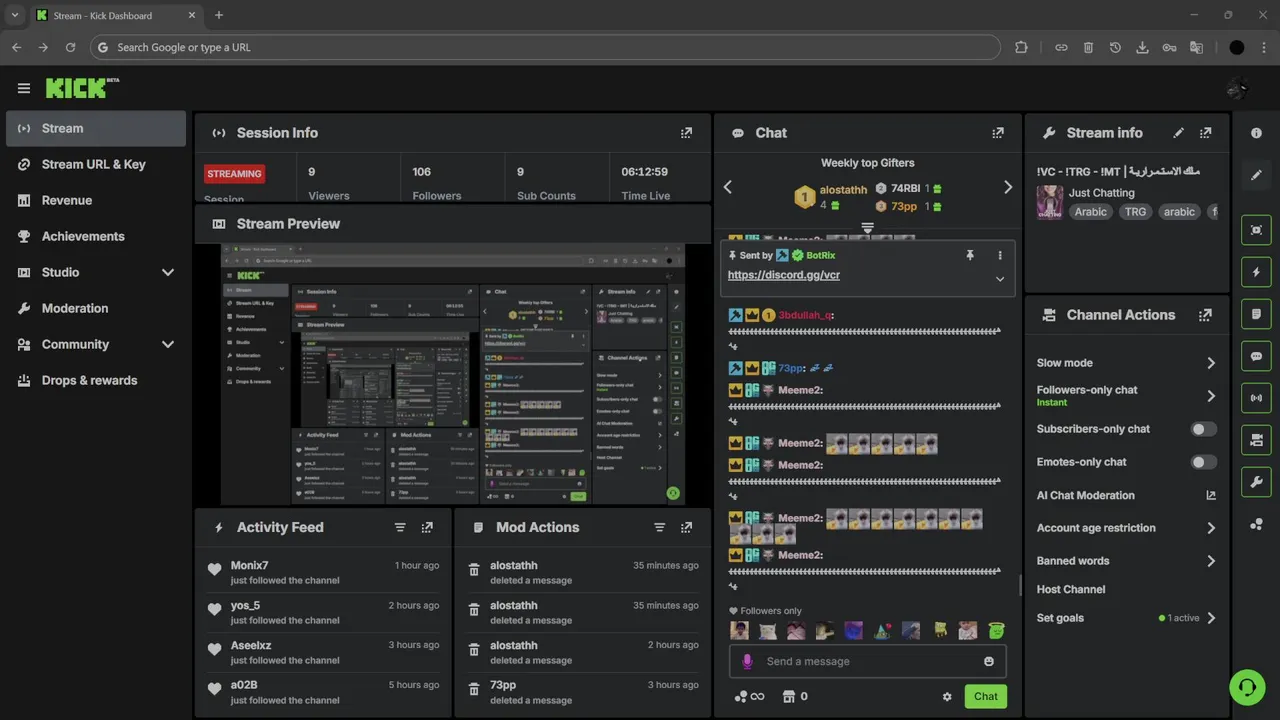This screenshot has height=720, width=1280.
Task: Click the Send a message field
Action: click(868, 661)
